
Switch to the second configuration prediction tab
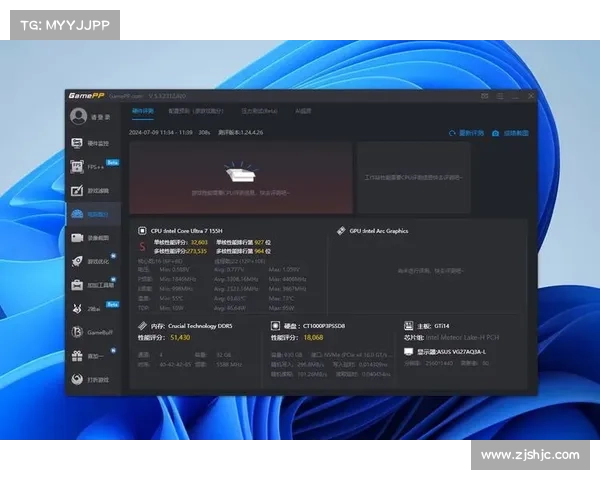pyautogui.click(x=196, y=111)
